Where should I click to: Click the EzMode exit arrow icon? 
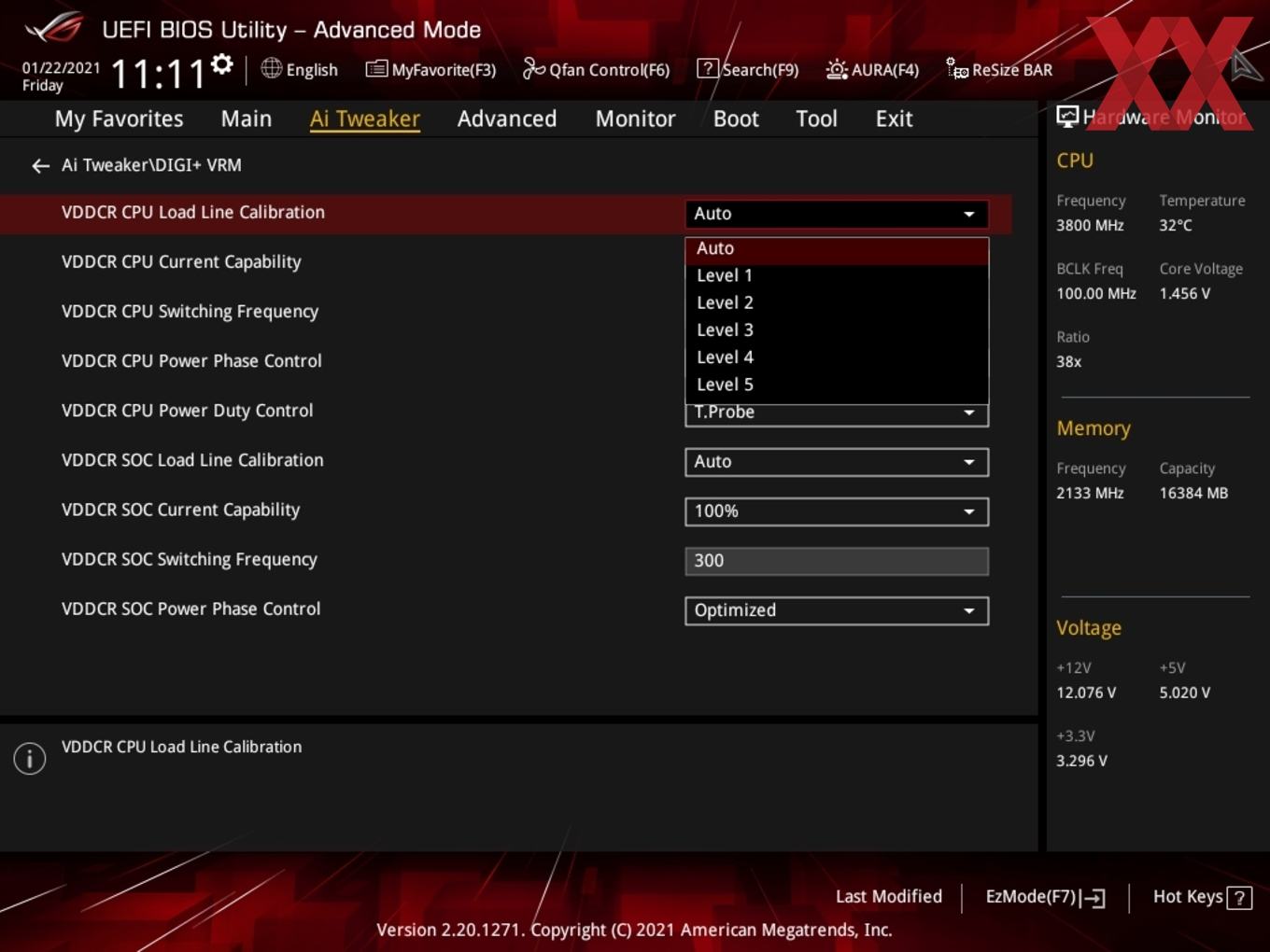1094,898
